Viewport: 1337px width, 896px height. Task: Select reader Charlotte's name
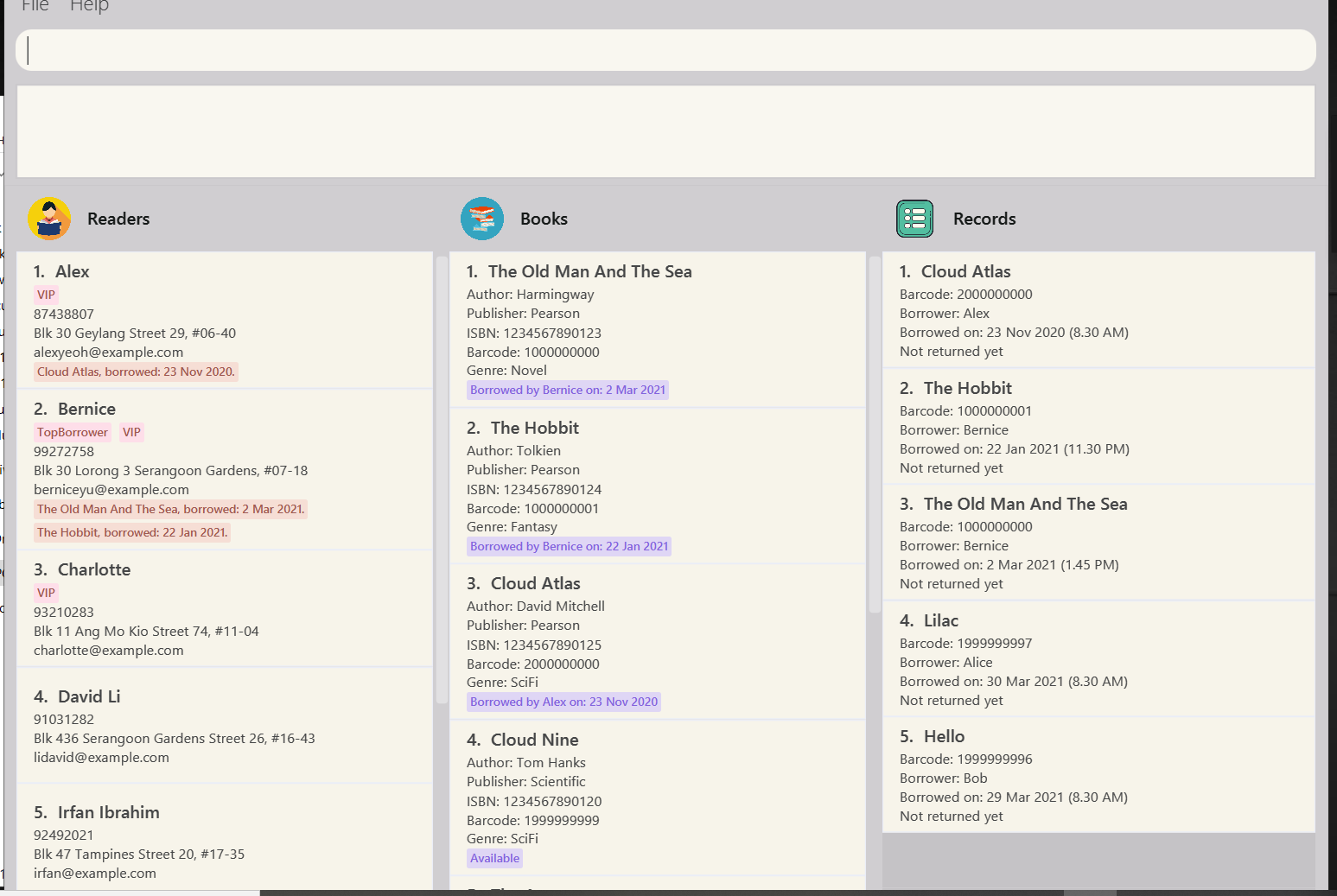[94, 569]
